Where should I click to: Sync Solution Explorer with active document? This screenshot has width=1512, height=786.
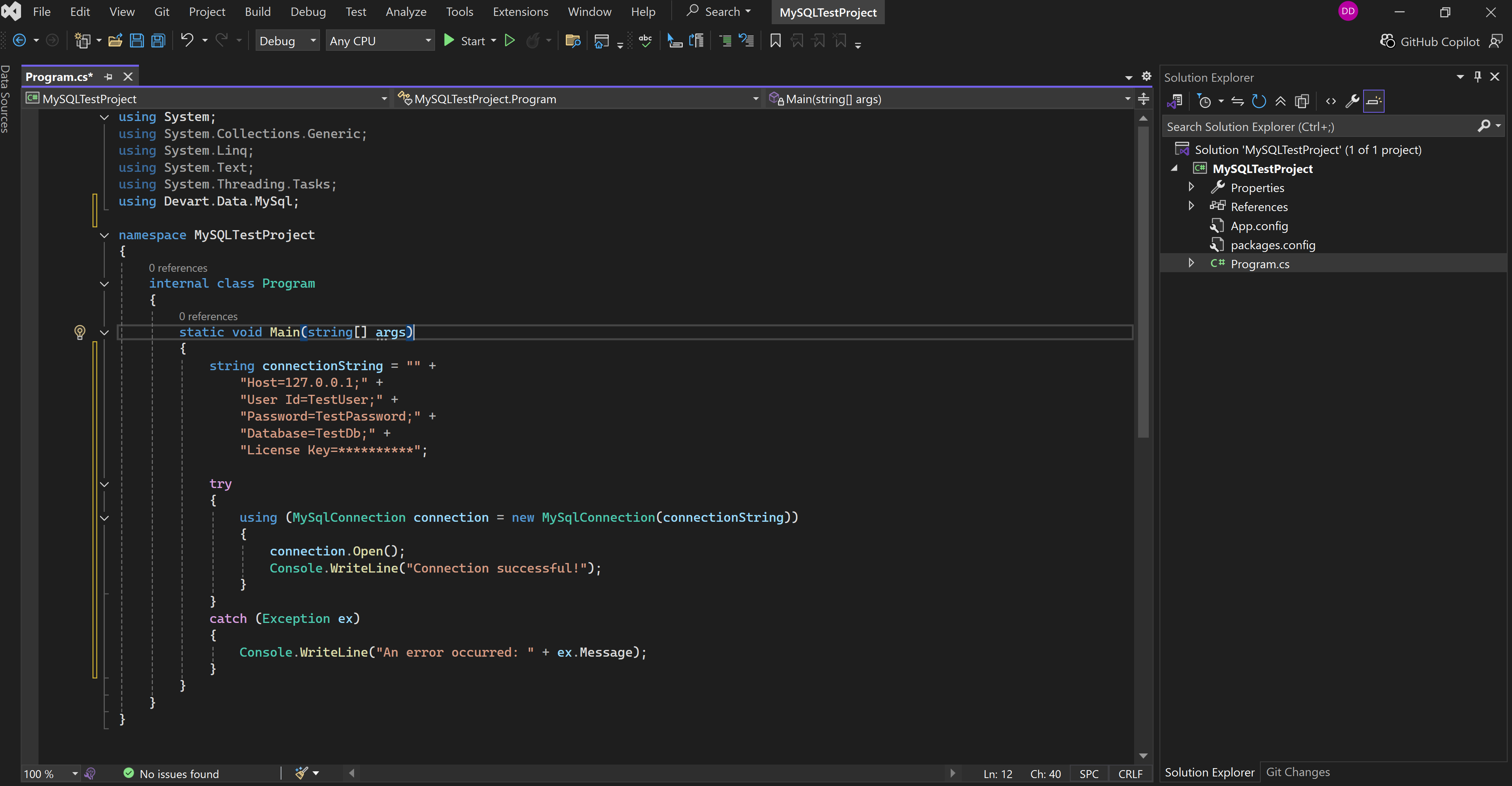[x=1237, y=101]
